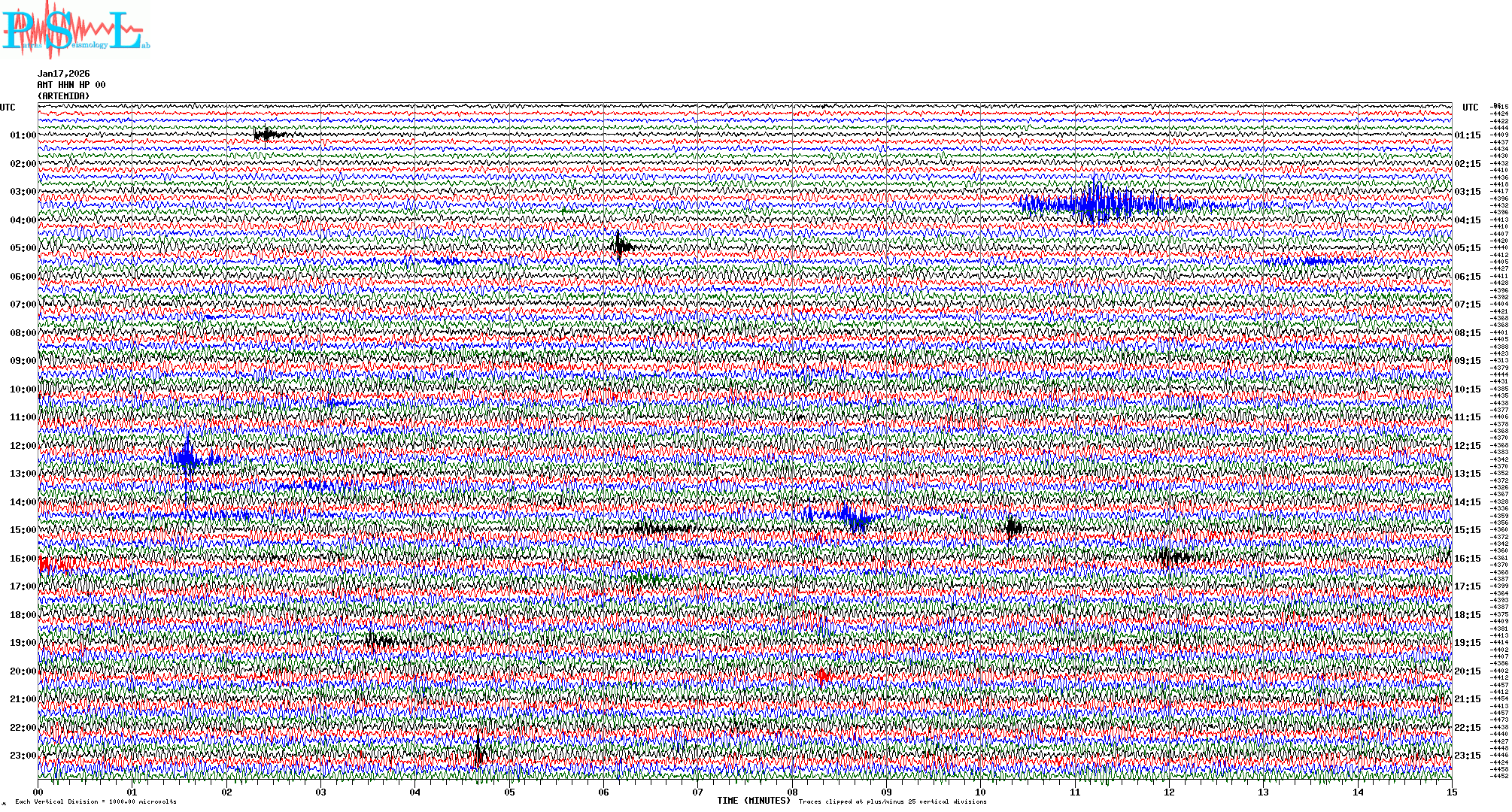1512x812 pixels.
Task: Click the 15 minute tick label at axis end
Action: point(1451,792)
